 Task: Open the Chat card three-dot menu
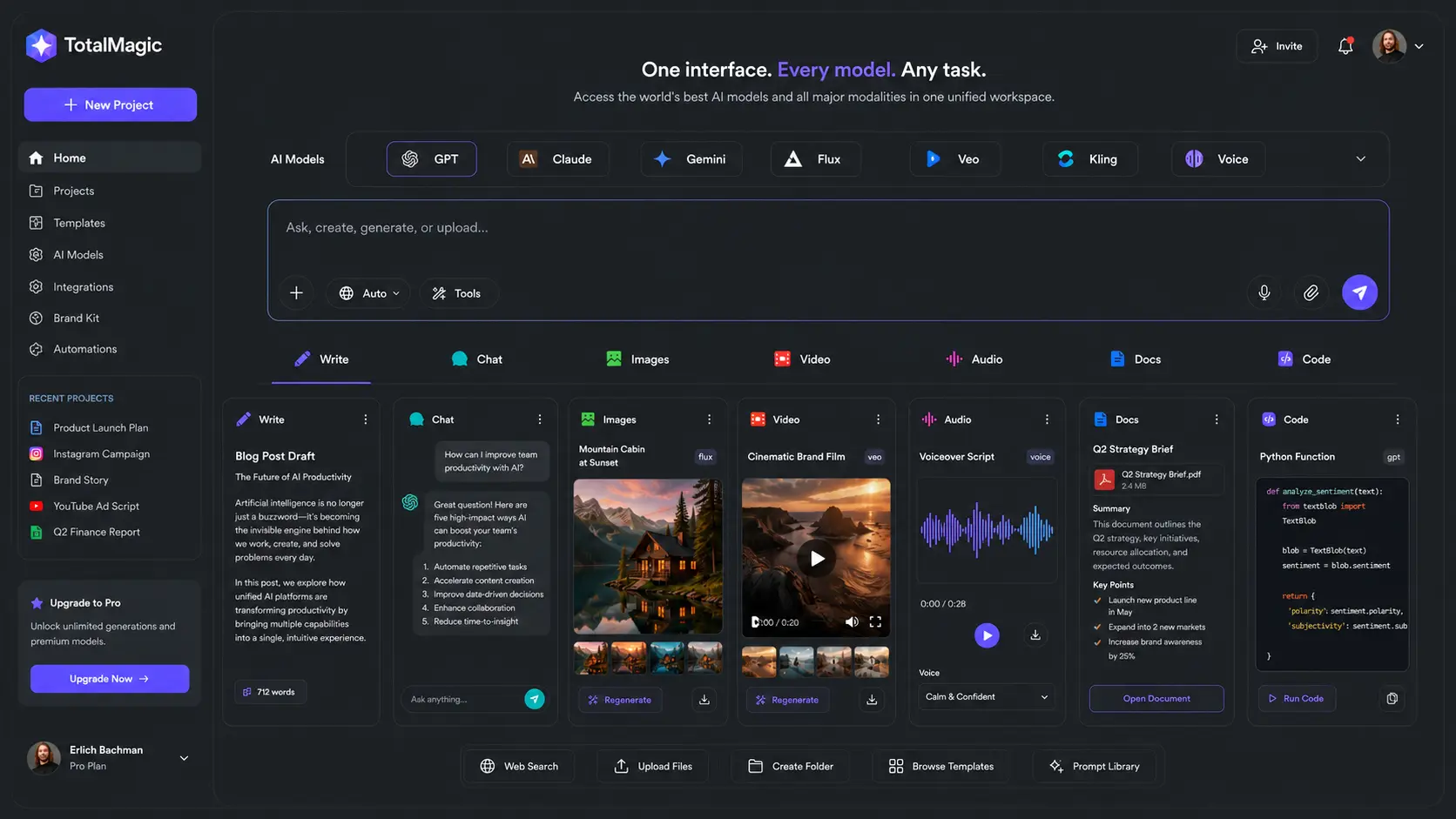[540, 420]
